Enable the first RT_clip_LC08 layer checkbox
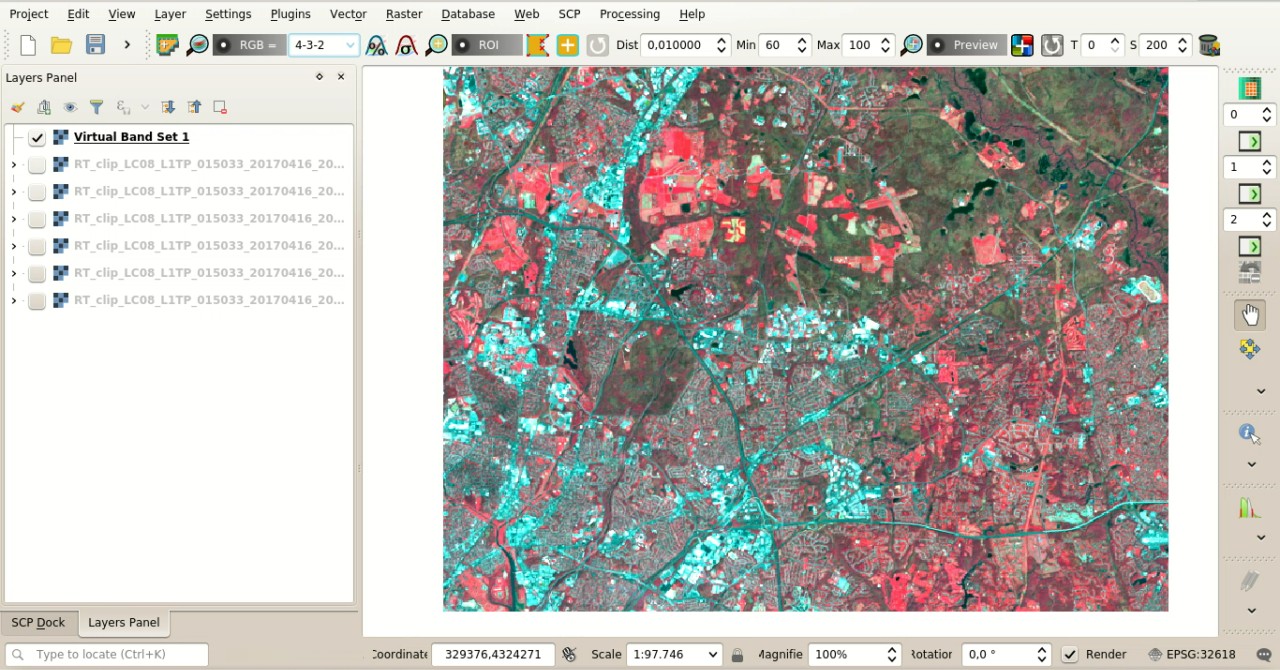 (x=37, y=164)
